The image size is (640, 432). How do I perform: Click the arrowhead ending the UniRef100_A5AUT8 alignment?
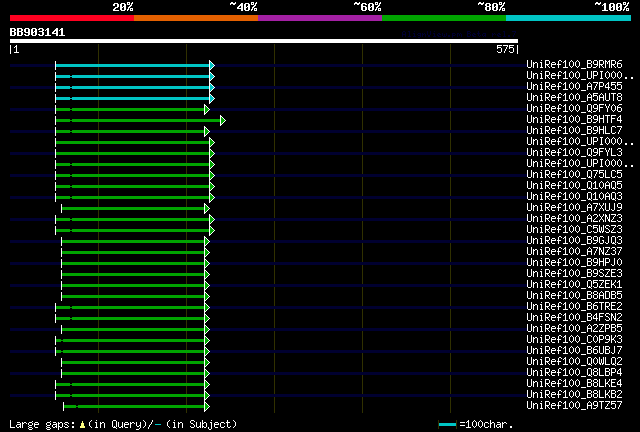pos(212,98)
